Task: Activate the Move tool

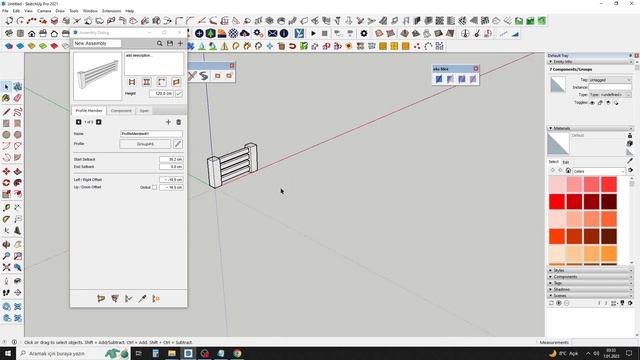Action: [6, 171]
